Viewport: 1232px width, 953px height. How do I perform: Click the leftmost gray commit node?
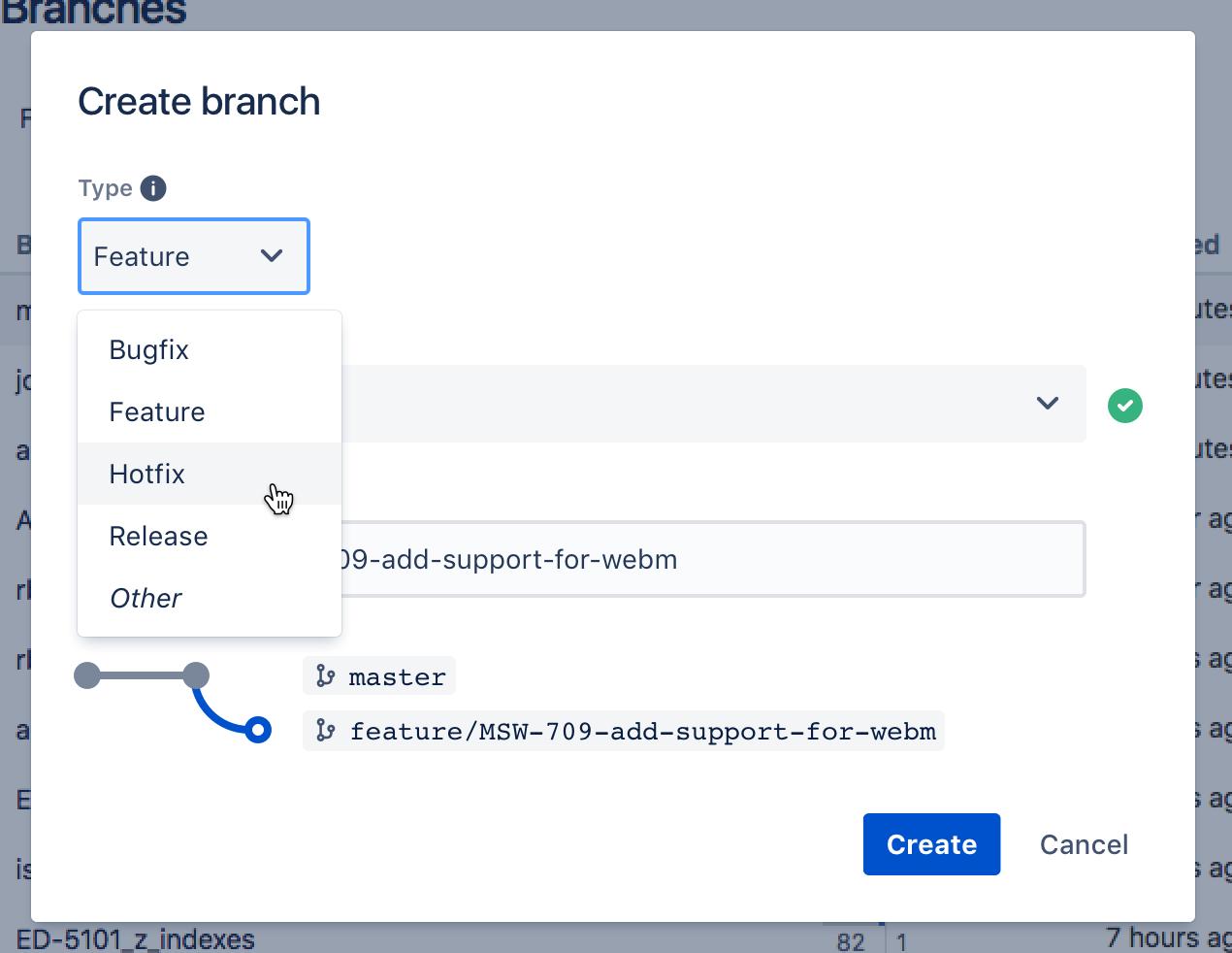coord(87,675)
